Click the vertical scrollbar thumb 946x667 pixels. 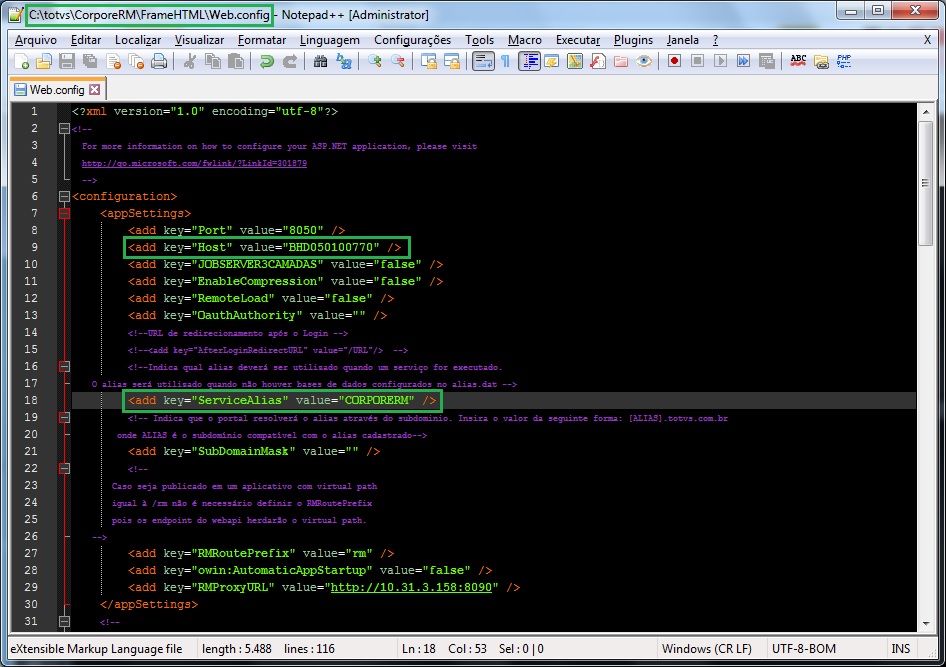925,183
